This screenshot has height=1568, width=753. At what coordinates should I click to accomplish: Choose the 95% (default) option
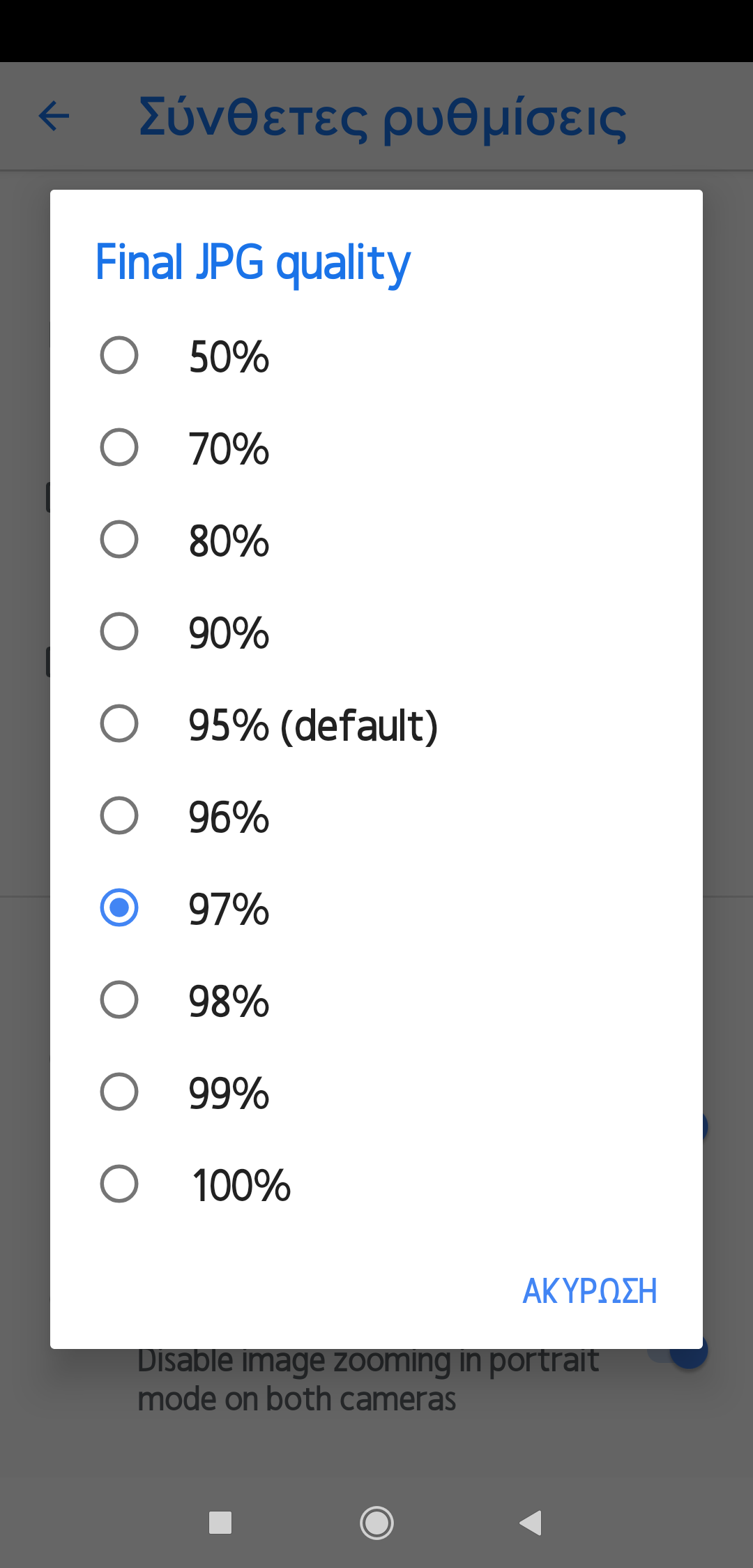pyautogui.click(x=119, y=724)
